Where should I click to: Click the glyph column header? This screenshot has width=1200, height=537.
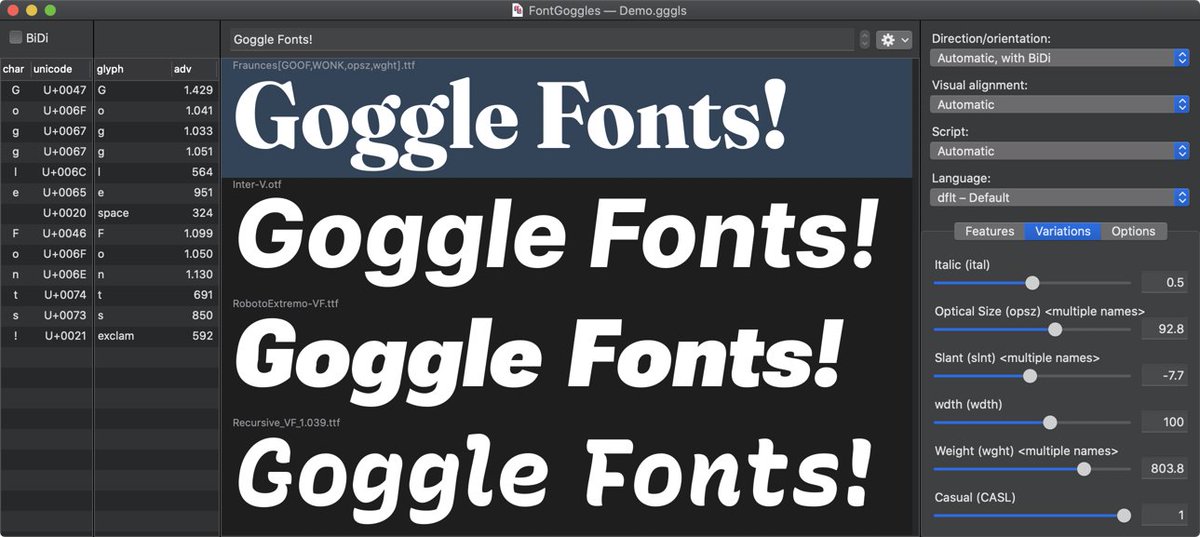tap(132, 69)
